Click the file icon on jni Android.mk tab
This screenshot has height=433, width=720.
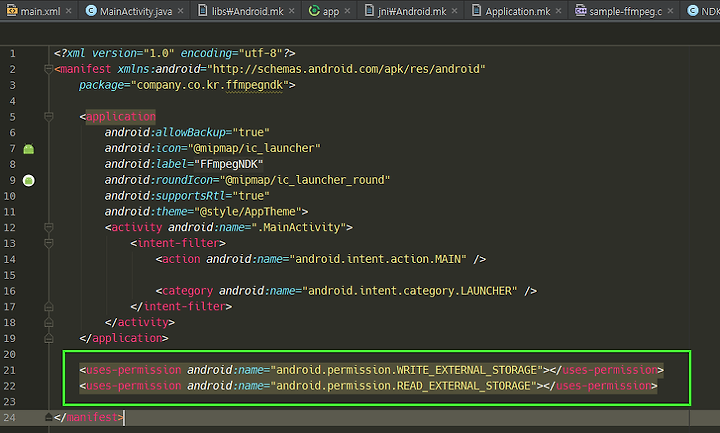point(369,10)
